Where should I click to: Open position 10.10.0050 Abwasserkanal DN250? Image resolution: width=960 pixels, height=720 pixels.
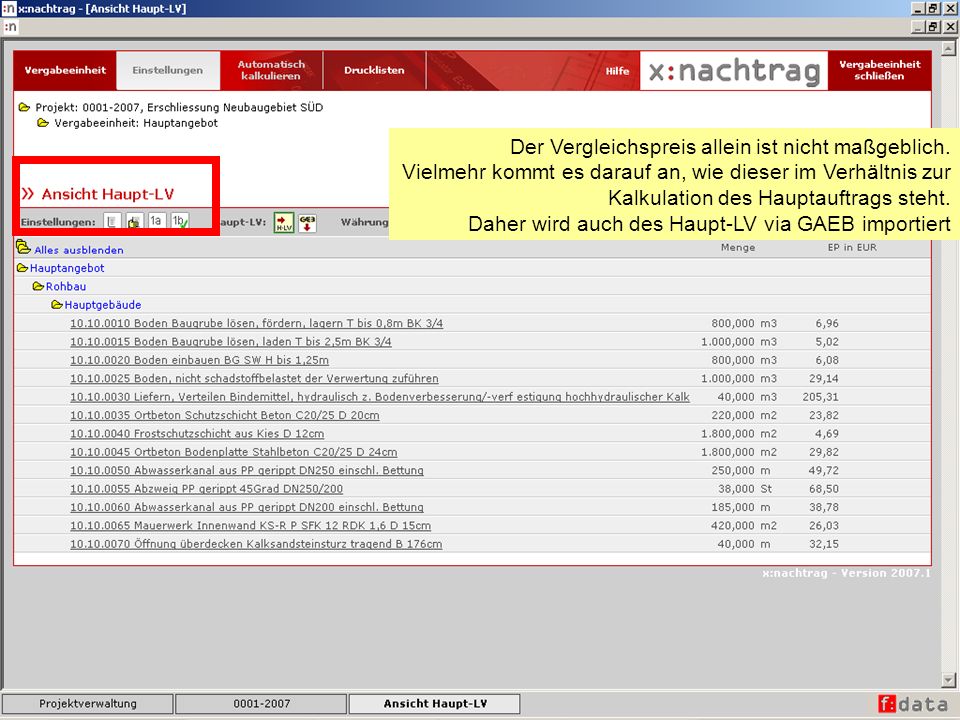click(x=247, y=470)
